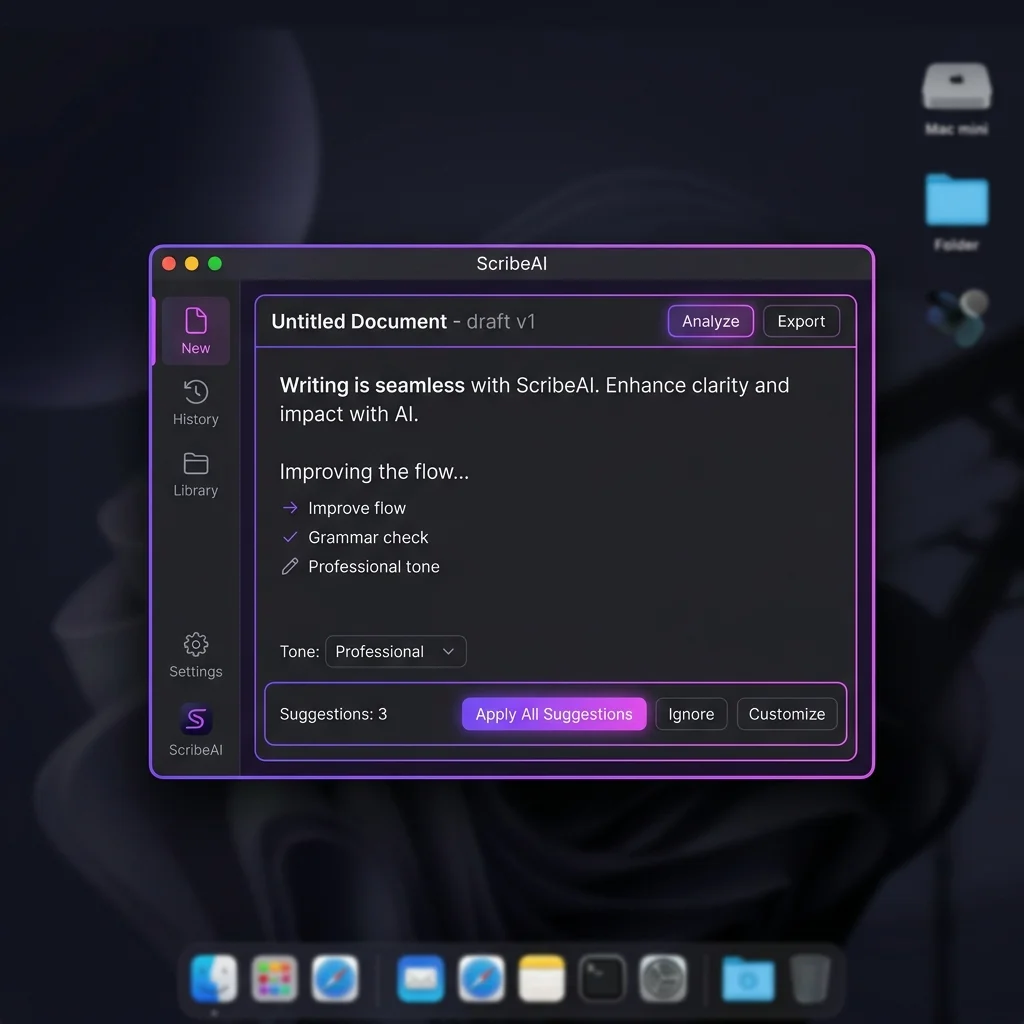Minimize ScribeAI window with yellow button

[x=191, y=263]
